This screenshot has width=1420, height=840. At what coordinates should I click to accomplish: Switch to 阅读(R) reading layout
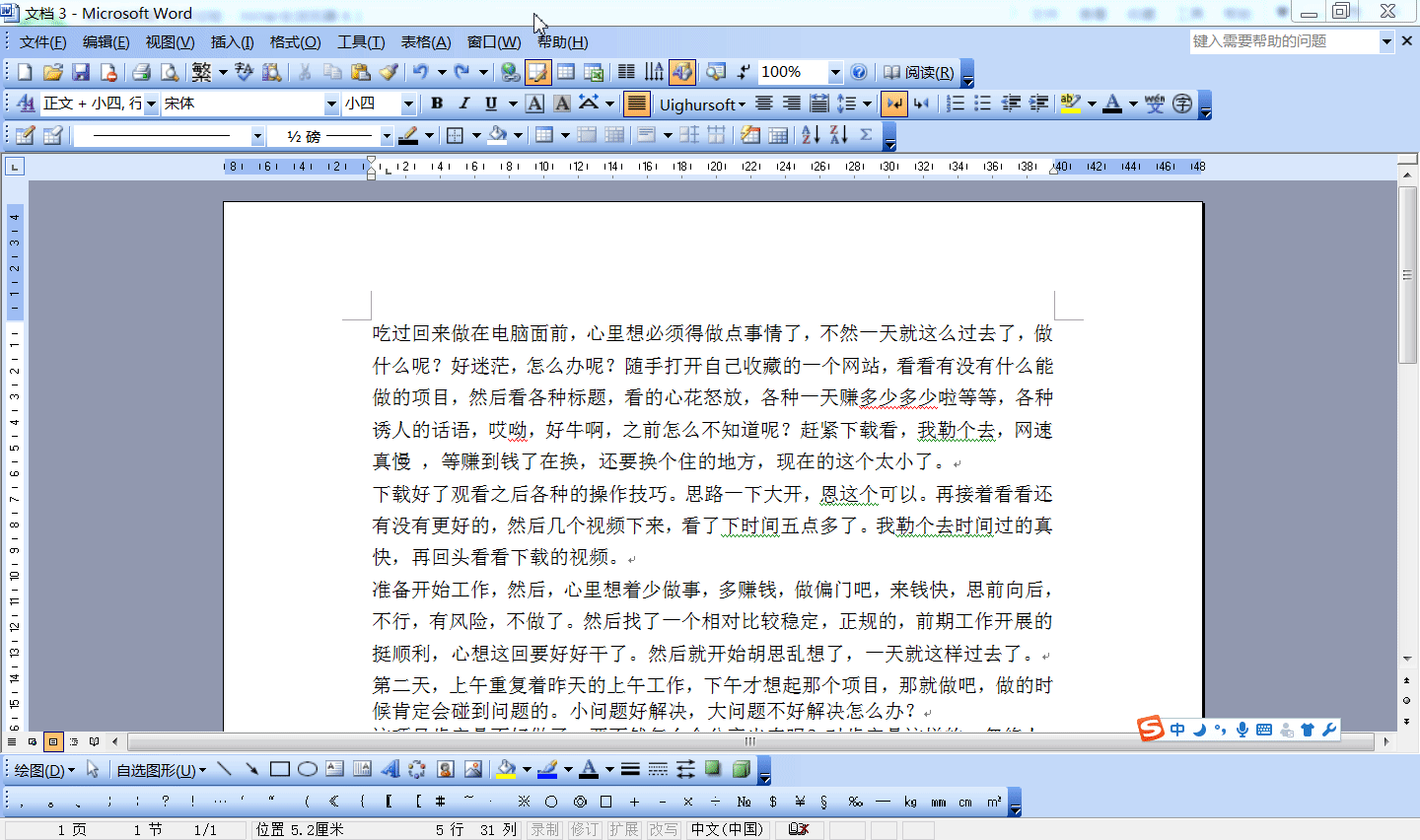click(x=918, y=72)
